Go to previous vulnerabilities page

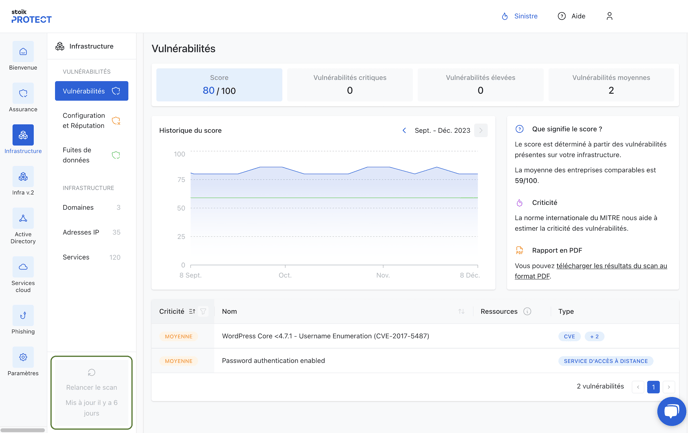click(x=638, y=387)
